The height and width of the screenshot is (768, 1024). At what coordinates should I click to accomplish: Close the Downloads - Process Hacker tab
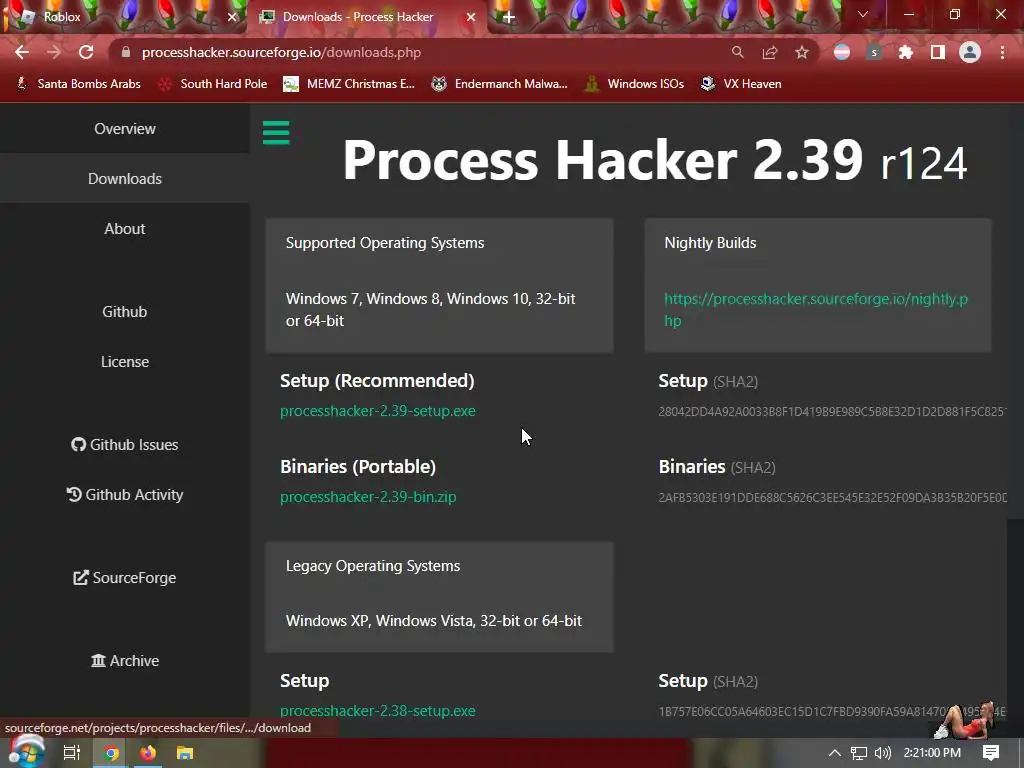pos(471,17)
